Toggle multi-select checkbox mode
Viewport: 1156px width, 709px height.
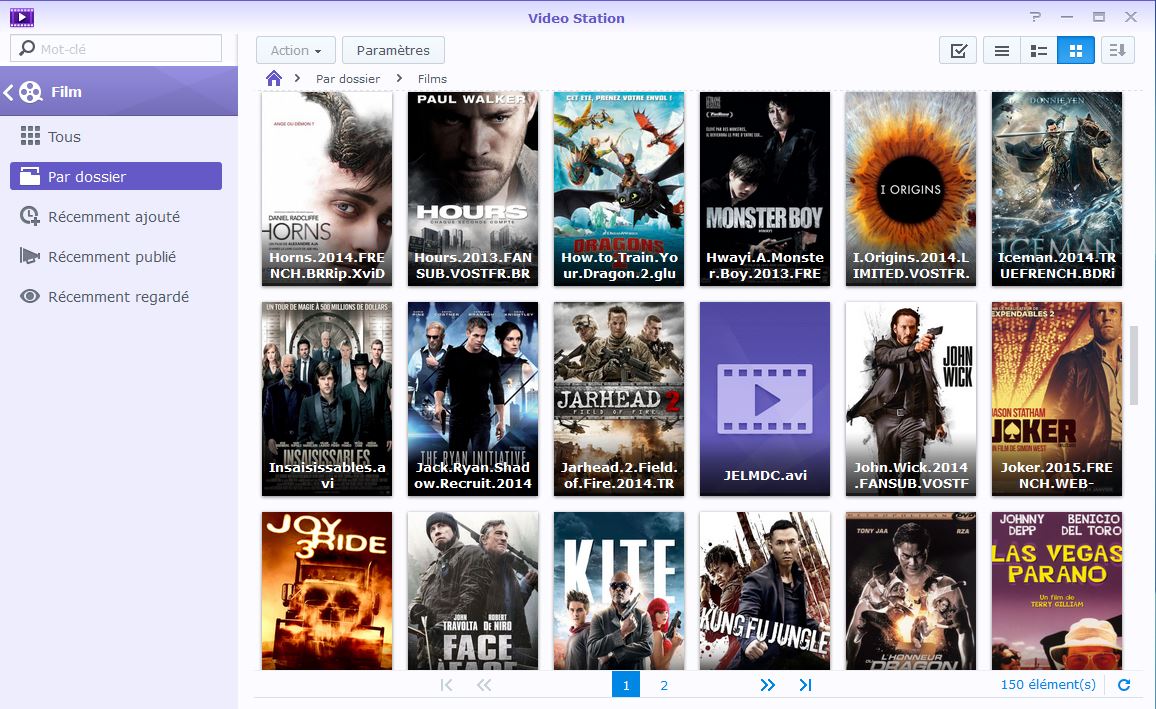[958, 50]
